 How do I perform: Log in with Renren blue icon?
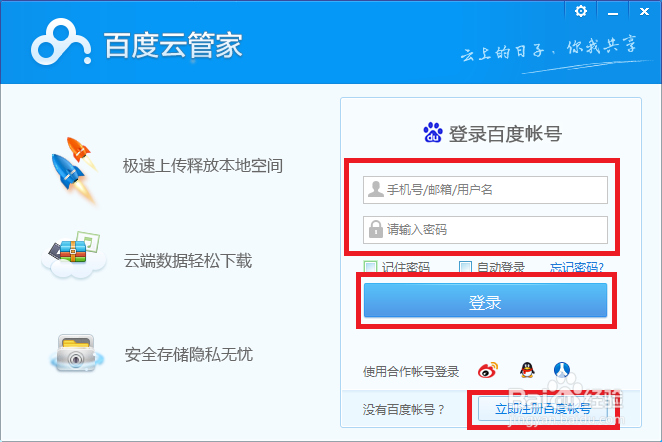[562, 370]
